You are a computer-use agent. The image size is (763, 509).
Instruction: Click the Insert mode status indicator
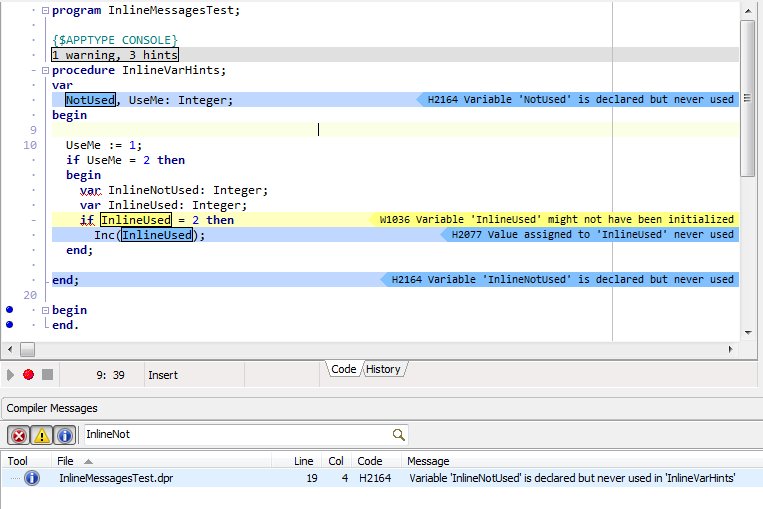[163, 375]
